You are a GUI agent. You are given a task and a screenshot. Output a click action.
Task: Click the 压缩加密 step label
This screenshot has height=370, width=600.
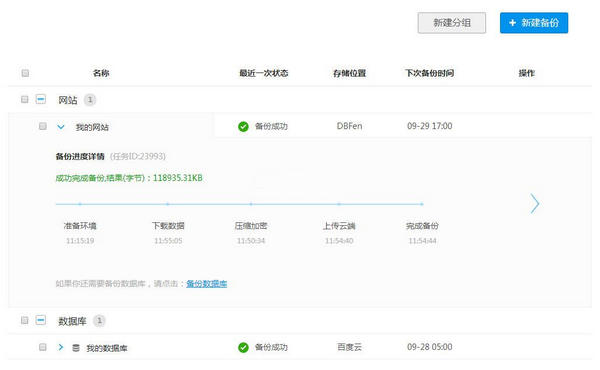click(251, 226)
